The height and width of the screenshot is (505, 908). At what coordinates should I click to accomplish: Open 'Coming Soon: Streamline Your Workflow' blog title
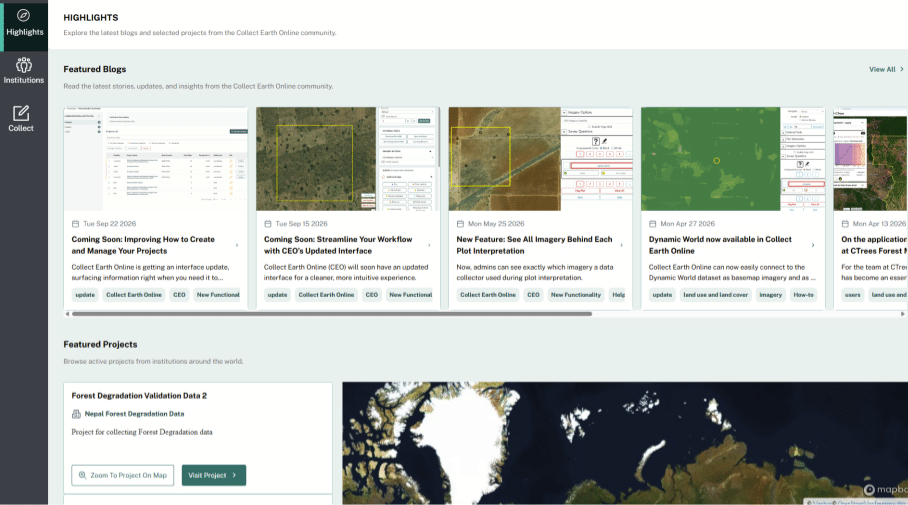coord(338,245)
